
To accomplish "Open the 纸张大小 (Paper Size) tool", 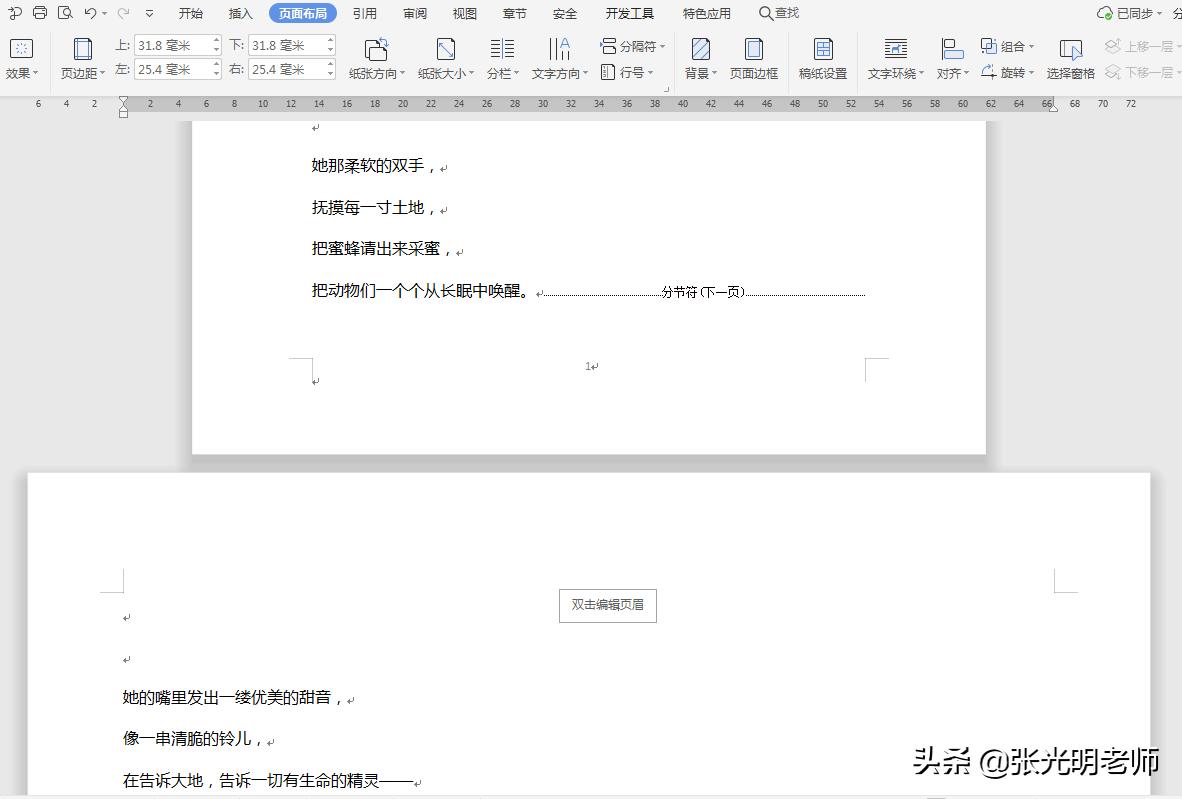I will (444, 57).
